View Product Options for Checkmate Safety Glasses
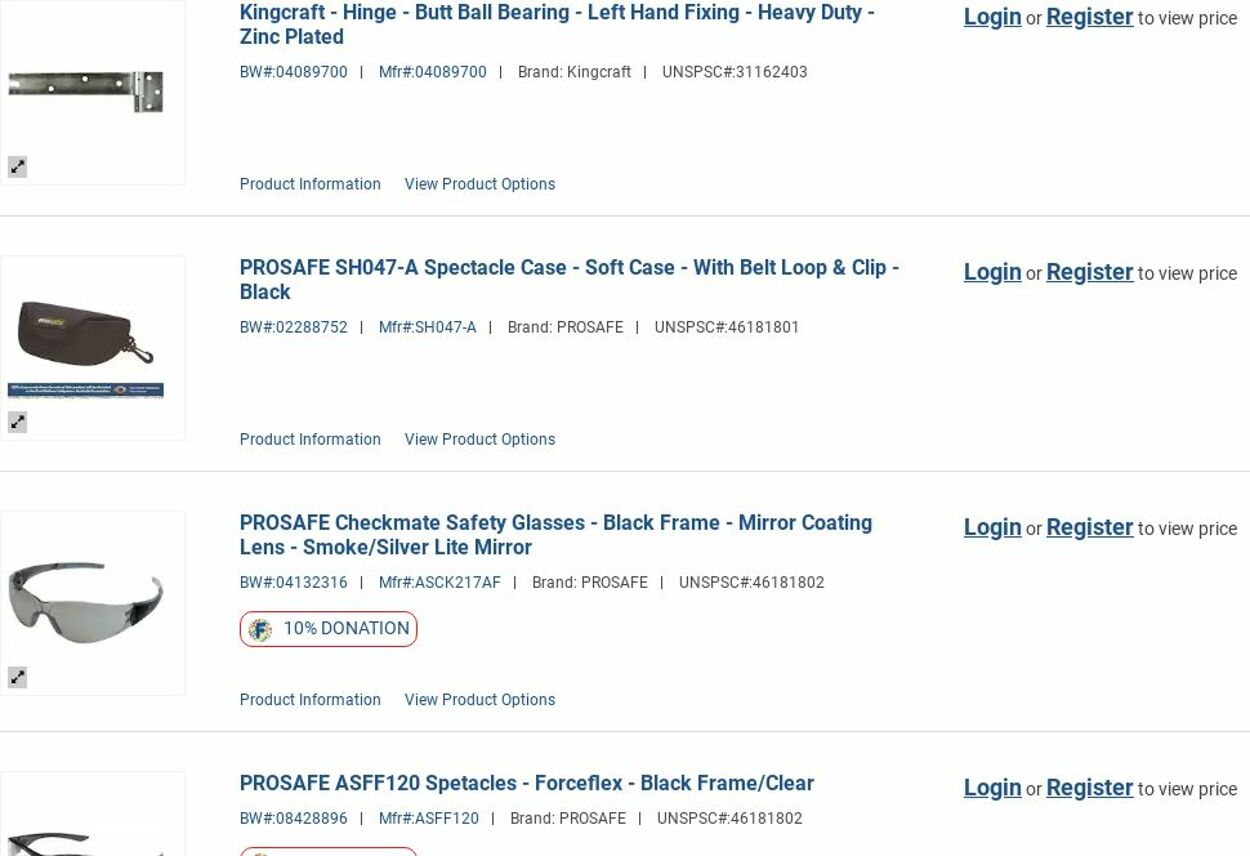The image size is (1250, 856). [479, 700]
